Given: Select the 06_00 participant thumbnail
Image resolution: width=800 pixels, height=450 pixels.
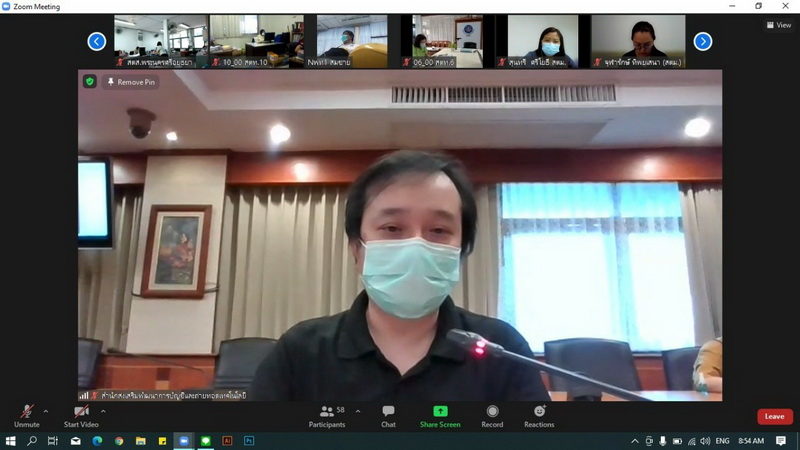Looking at the screenshot, I should tap(448, 41).
